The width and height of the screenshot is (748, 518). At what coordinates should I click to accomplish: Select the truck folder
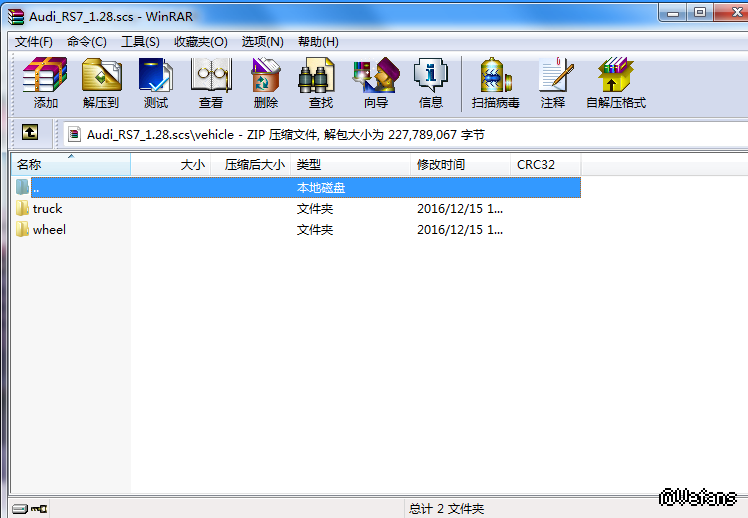46,209
